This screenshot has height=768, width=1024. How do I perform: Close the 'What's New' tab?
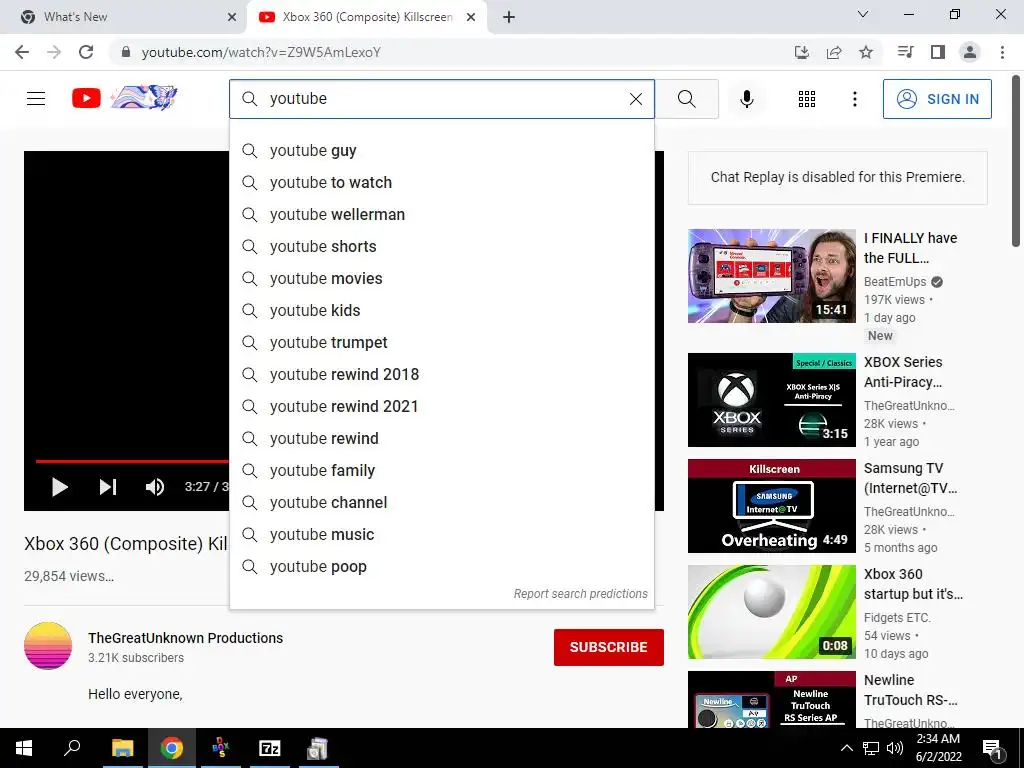[x=232, y=17]
